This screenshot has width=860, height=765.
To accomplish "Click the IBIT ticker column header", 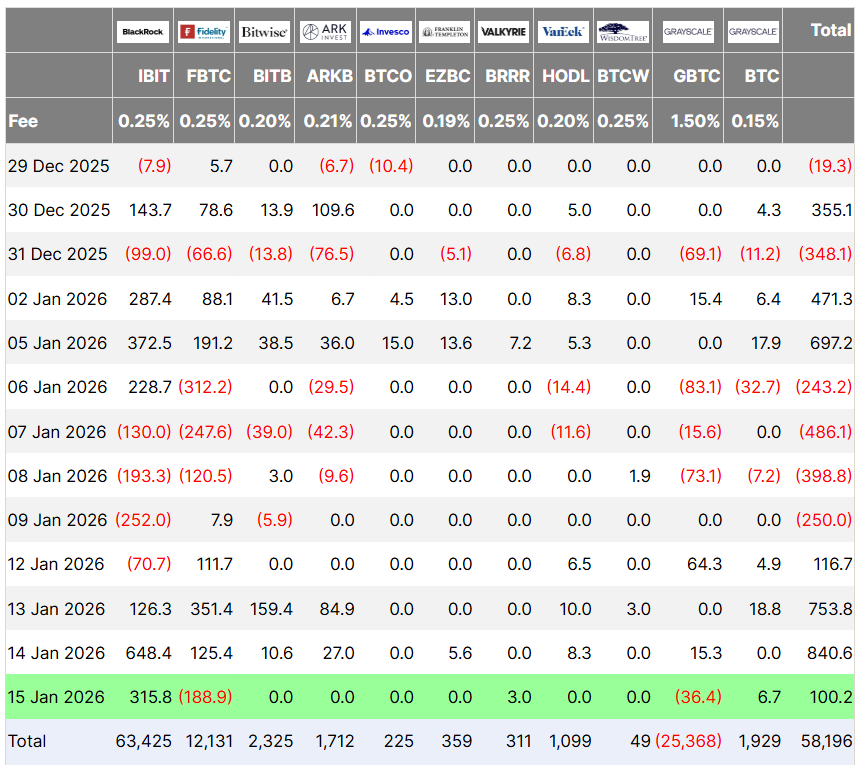I will pyautogui.click(x=154, y=76).
